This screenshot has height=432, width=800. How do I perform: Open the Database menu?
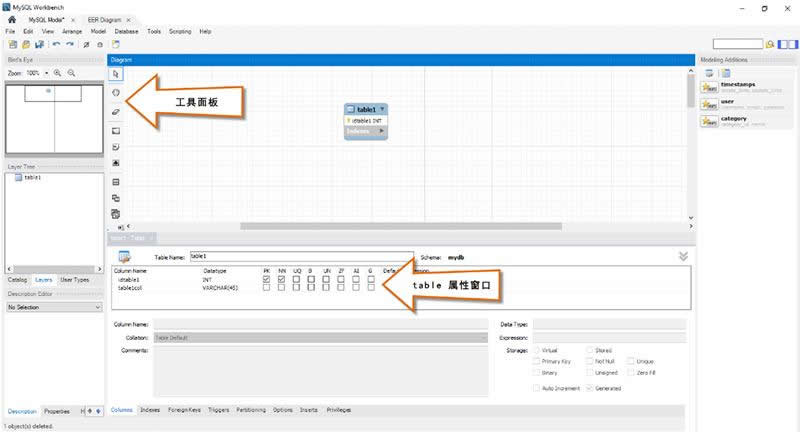tap(126, 31)
